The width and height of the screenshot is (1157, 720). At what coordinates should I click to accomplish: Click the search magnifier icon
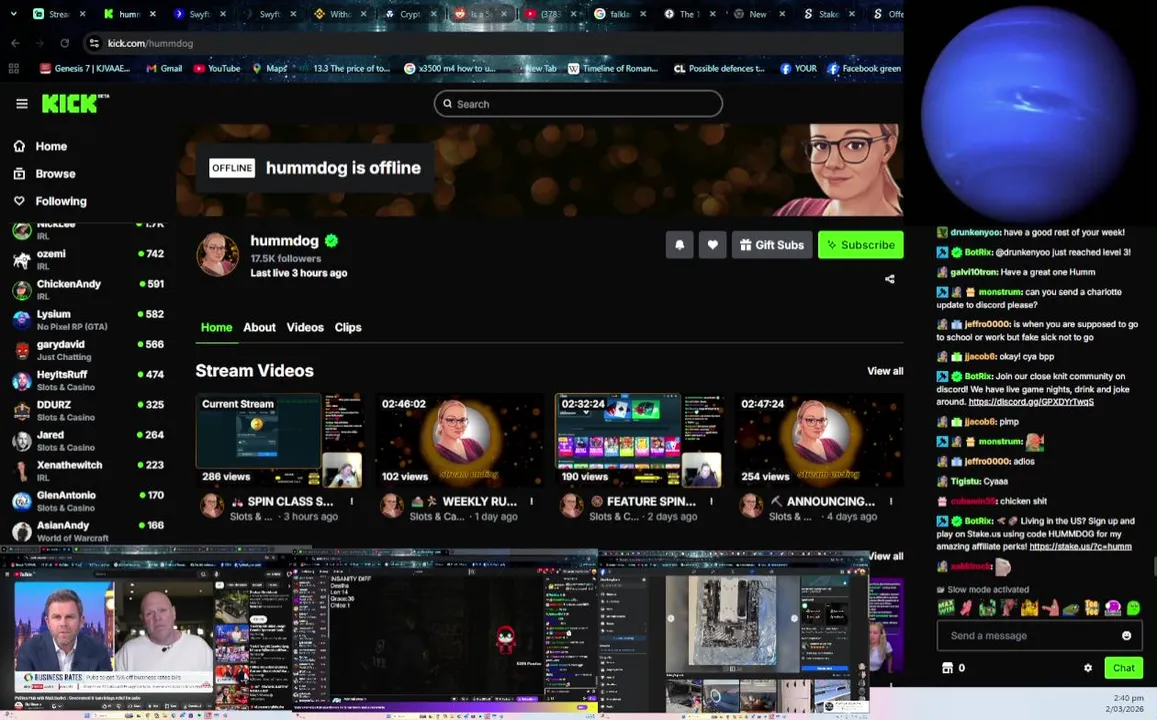pos(447,104)
